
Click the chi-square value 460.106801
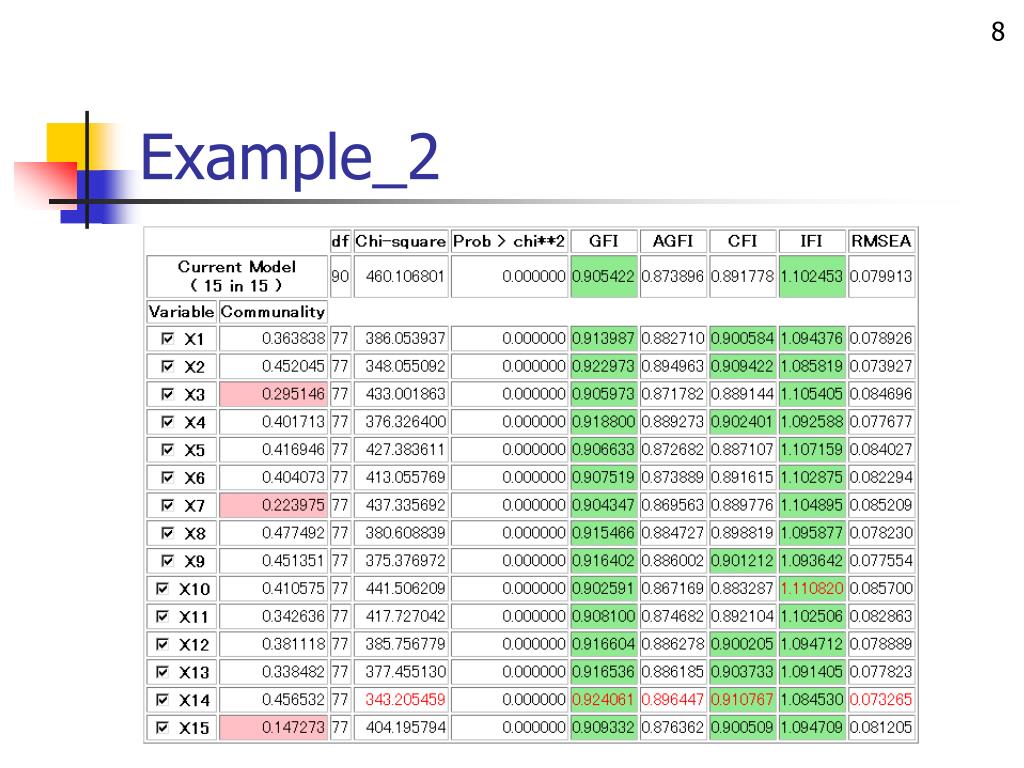pos(400,276)
